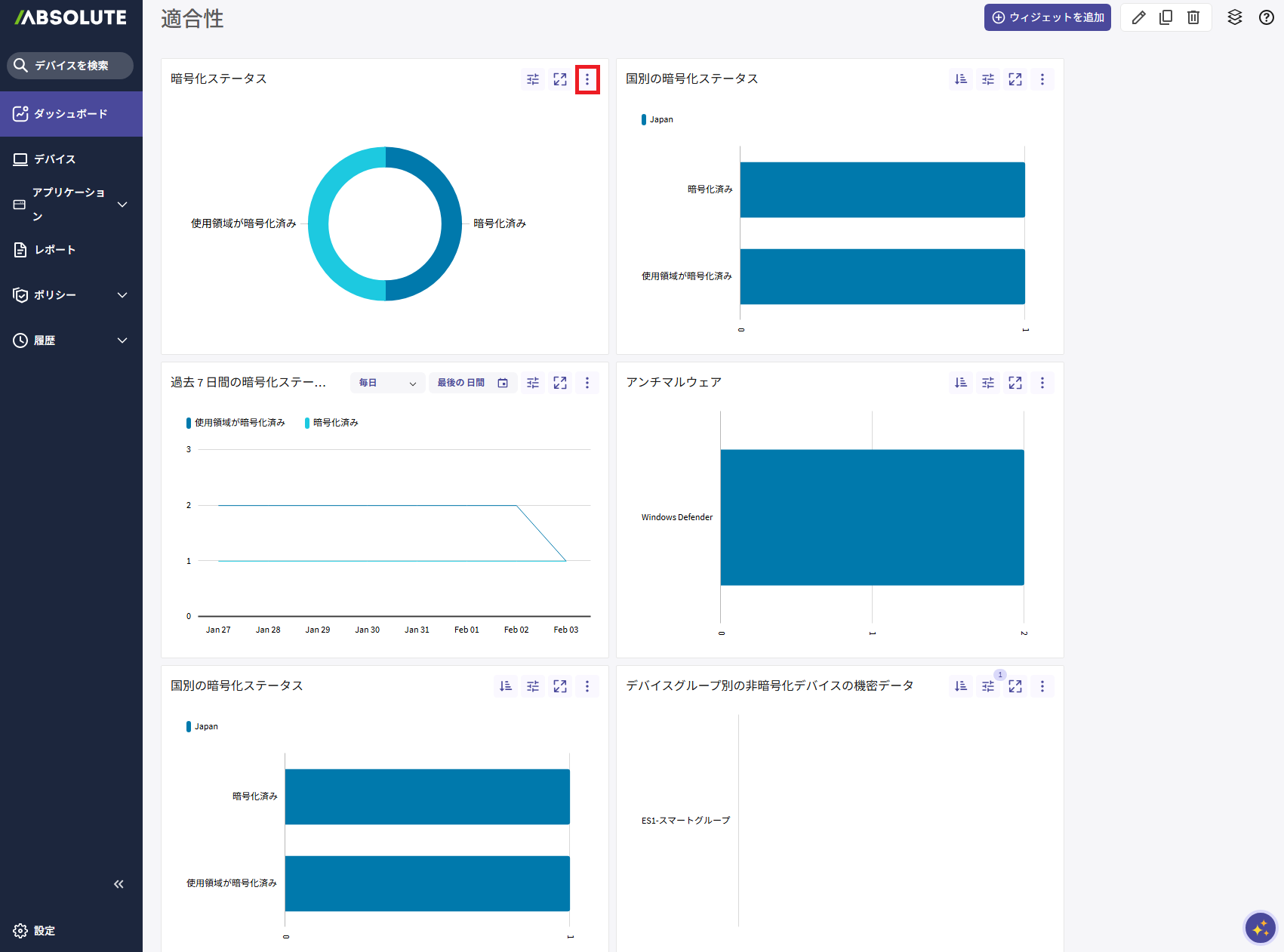
Task: Go to デバイス in the sidebar
Action: tap(54, 159)
